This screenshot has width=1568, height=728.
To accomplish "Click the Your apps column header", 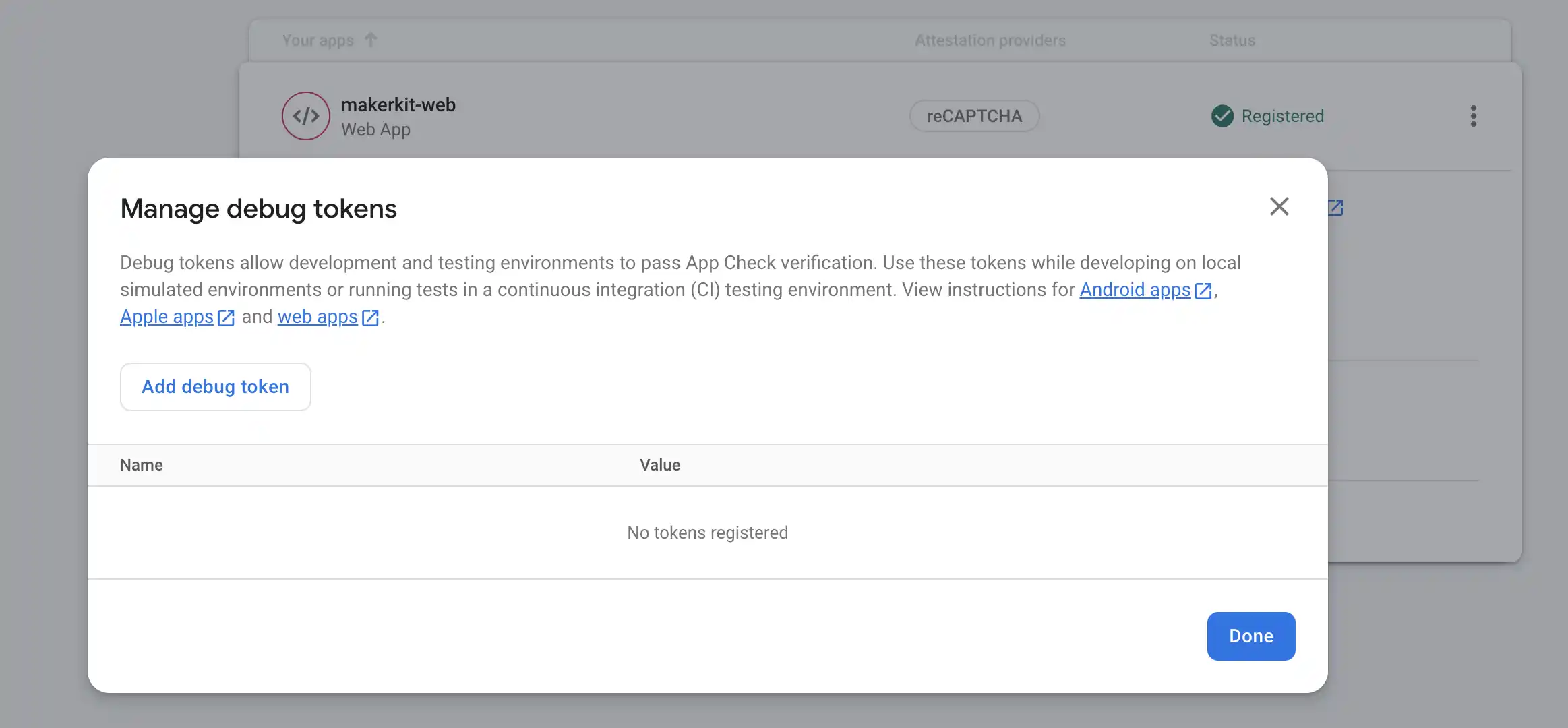I will [318, 40].
